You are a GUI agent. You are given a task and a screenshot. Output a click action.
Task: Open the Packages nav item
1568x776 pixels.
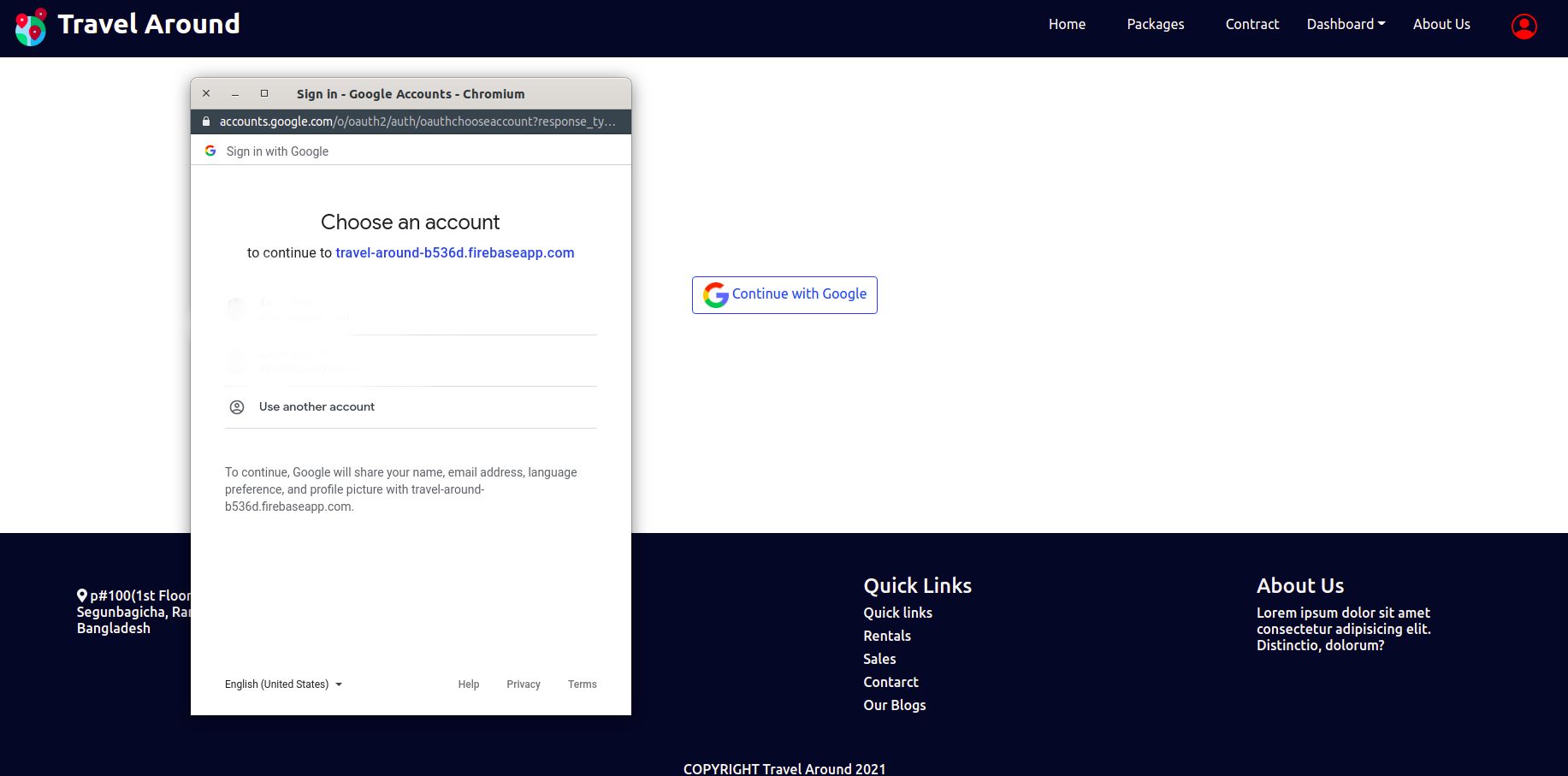tap(1155, 24)
